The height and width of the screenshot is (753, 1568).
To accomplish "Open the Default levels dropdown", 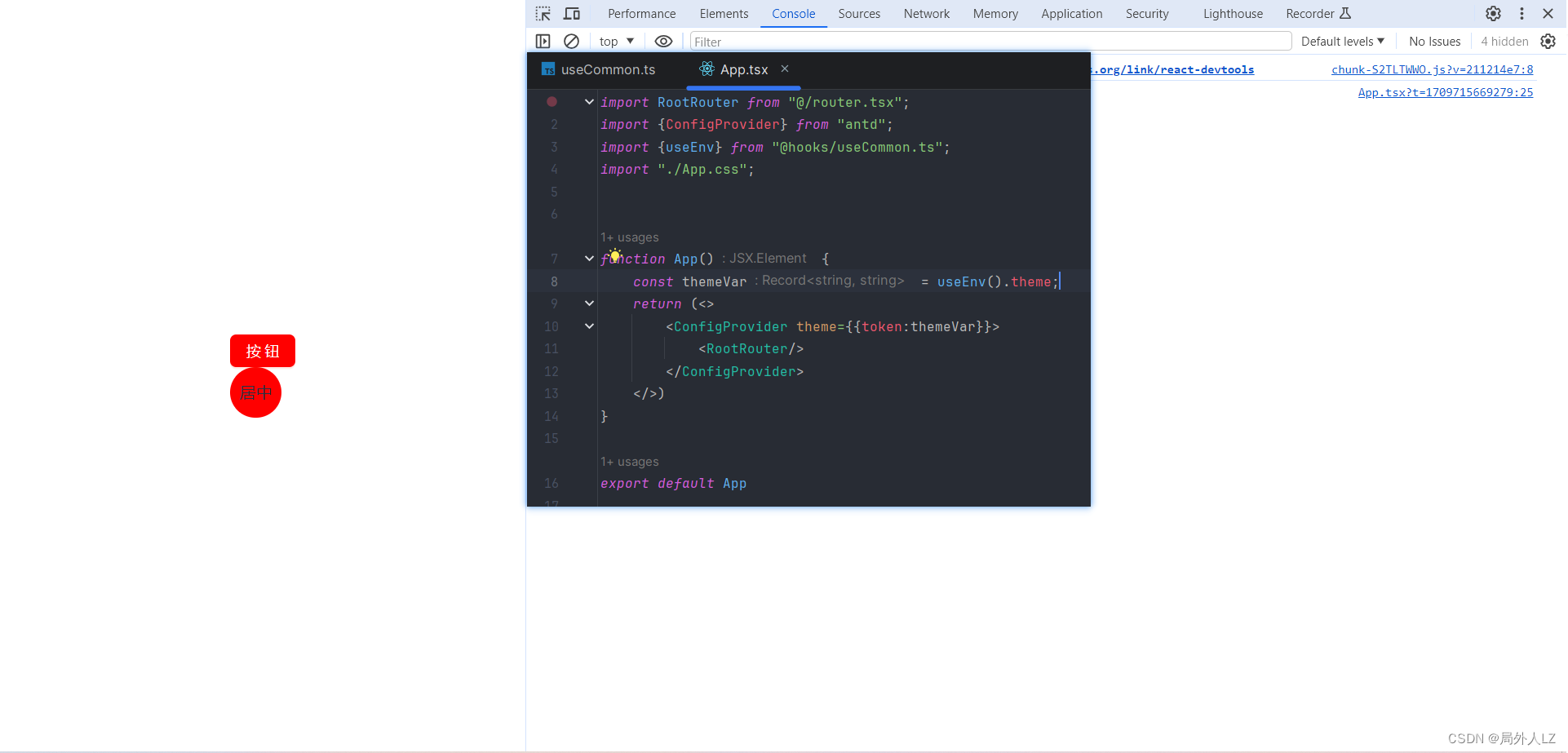I will 1343,42.
